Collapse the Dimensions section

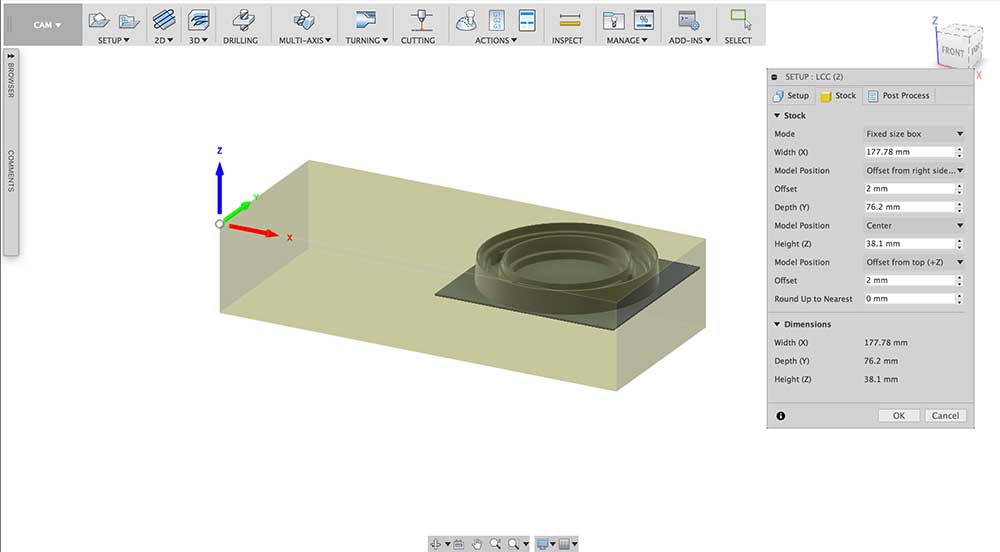coord(777,324)
